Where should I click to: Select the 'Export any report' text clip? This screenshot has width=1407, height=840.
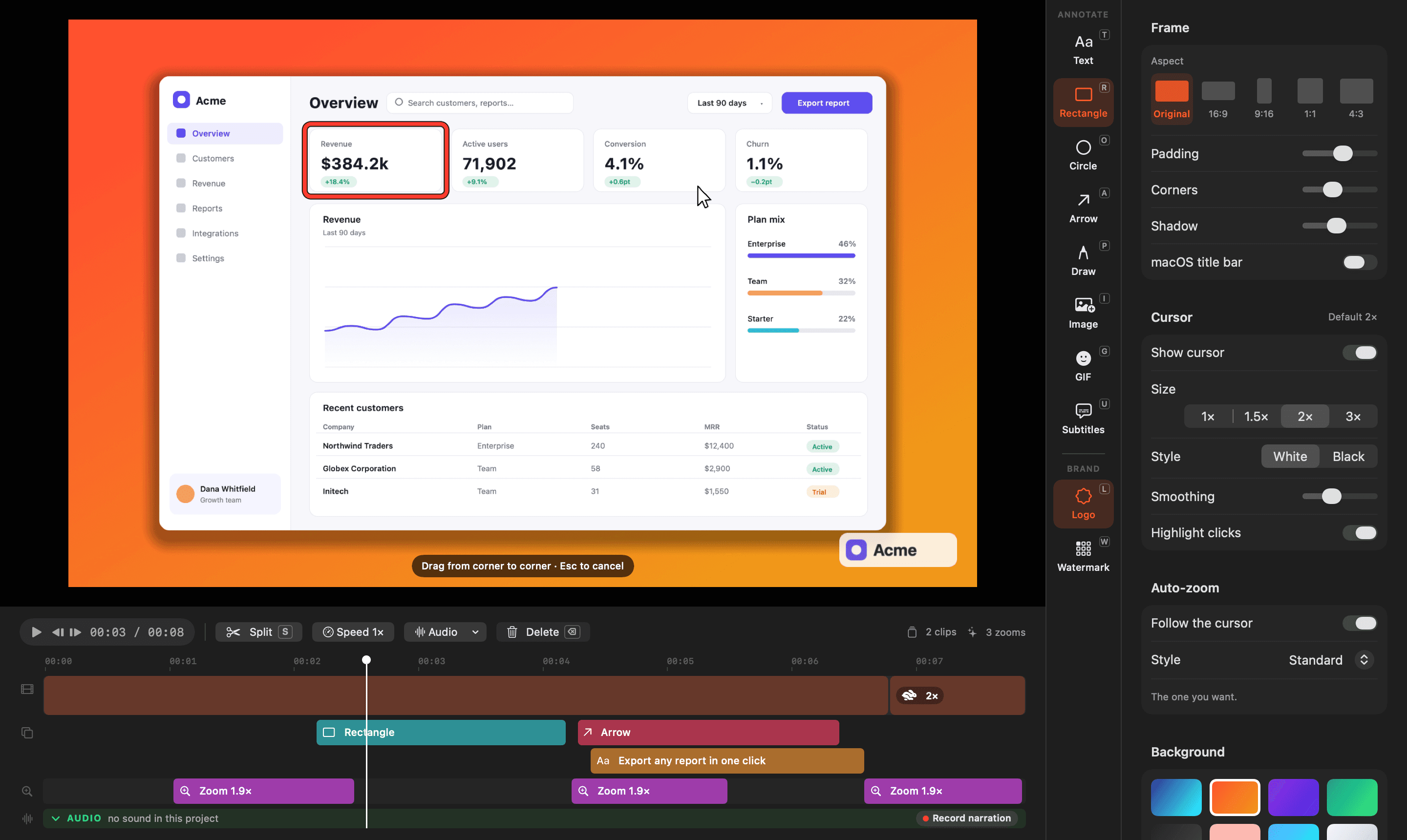tap(727, 761)
